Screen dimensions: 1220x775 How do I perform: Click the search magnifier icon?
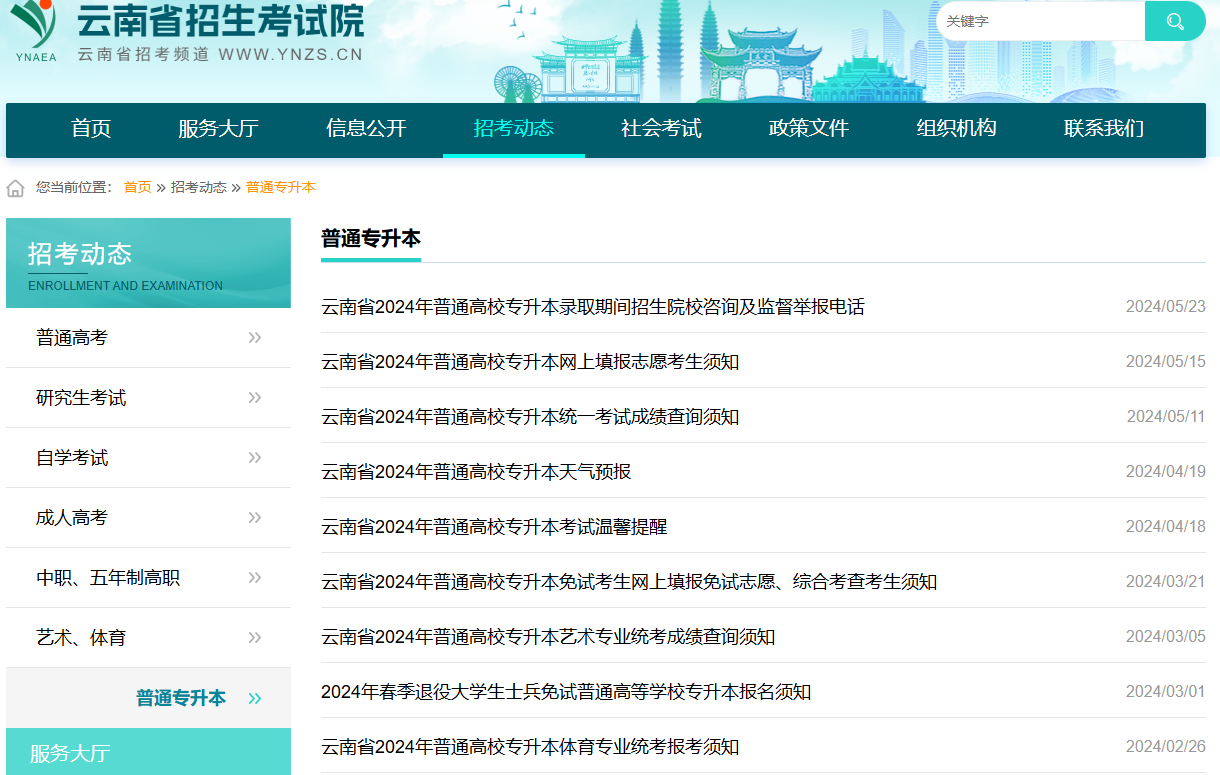pyautogui.click(x=1175, y=20)
